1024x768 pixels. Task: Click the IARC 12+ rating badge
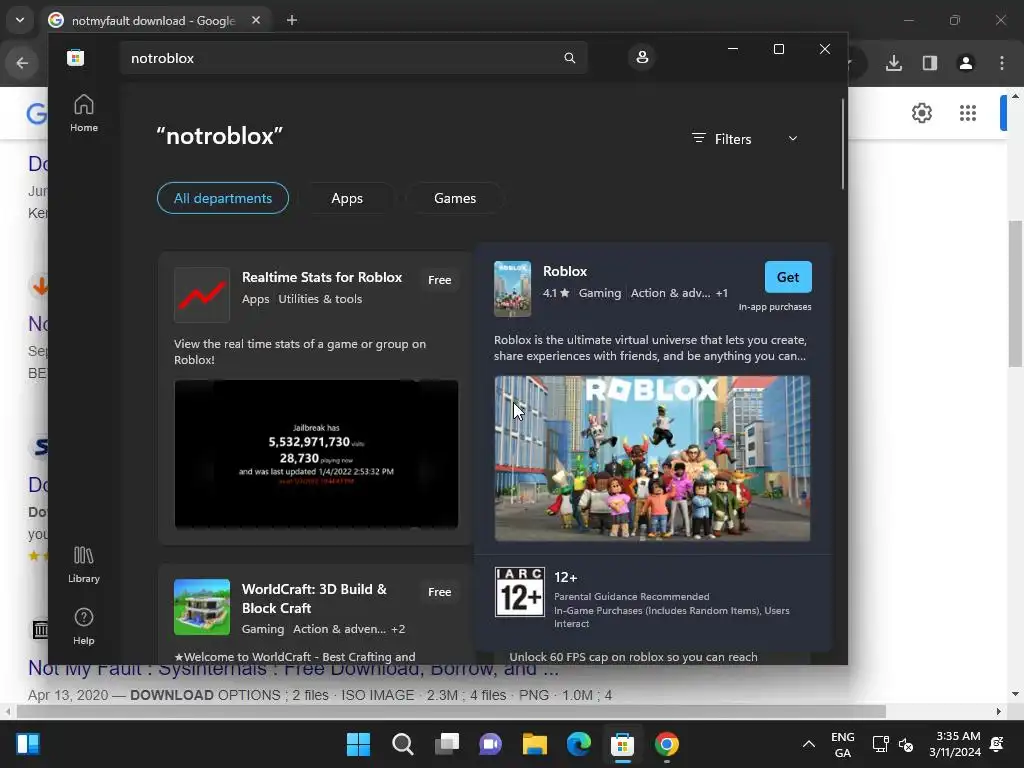(x=520, y=592)
